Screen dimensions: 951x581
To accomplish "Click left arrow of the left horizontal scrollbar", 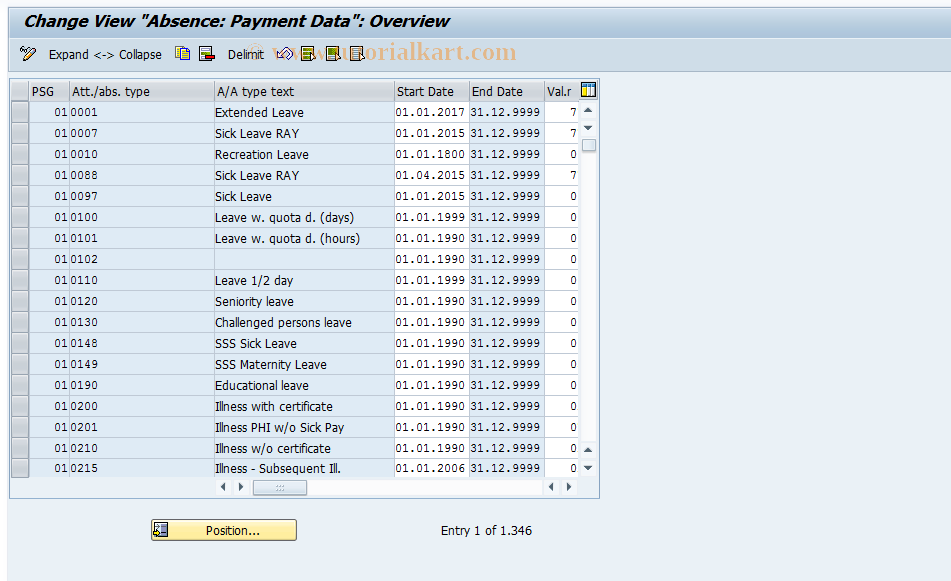I will (x=223, y=487).
